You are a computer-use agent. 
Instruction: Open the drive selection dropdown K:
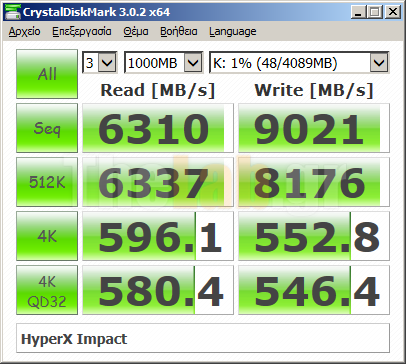[x=299, y=62]
